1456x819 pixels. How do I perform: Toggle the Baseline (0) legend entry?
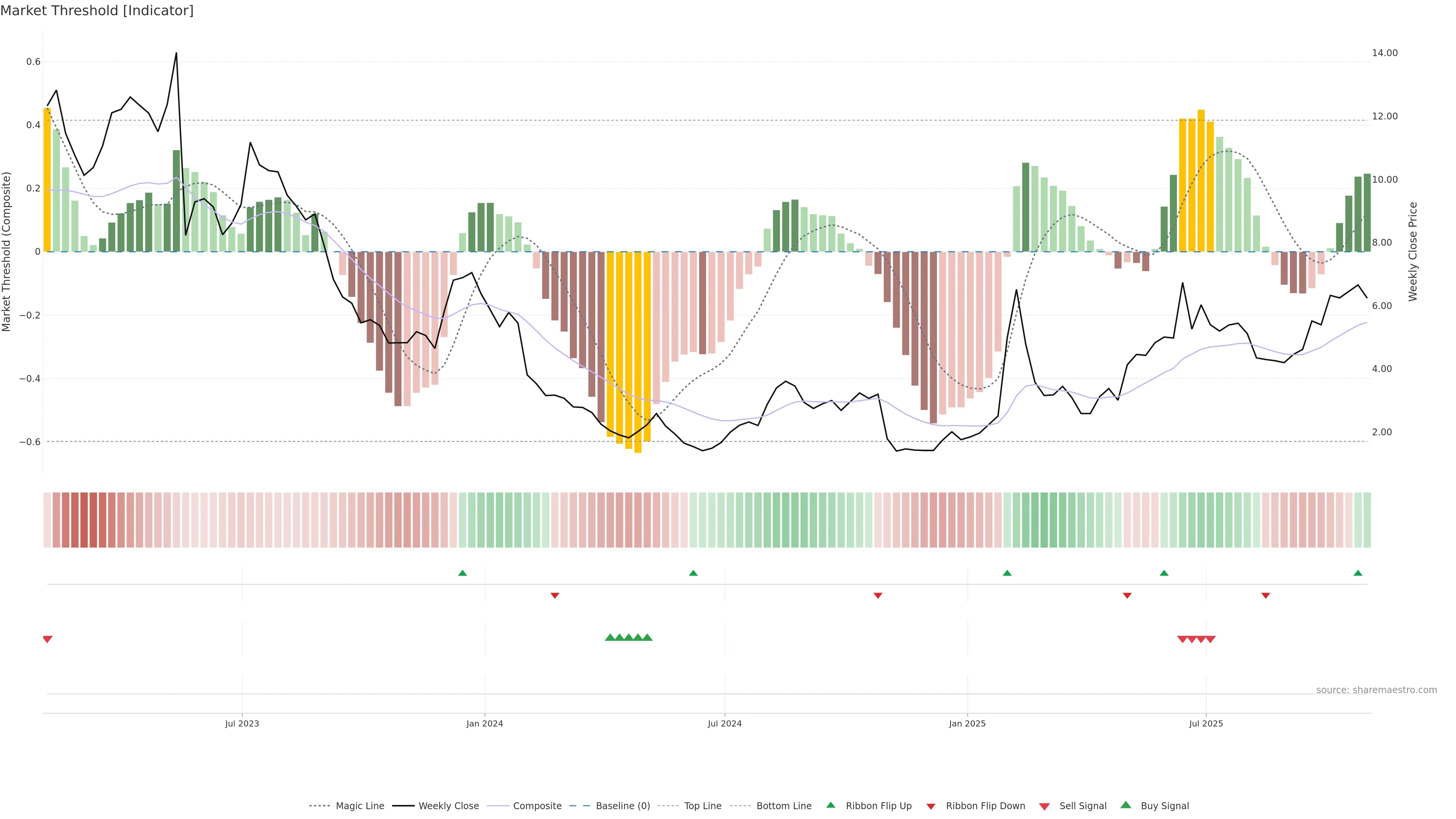(x=623, y=806)
